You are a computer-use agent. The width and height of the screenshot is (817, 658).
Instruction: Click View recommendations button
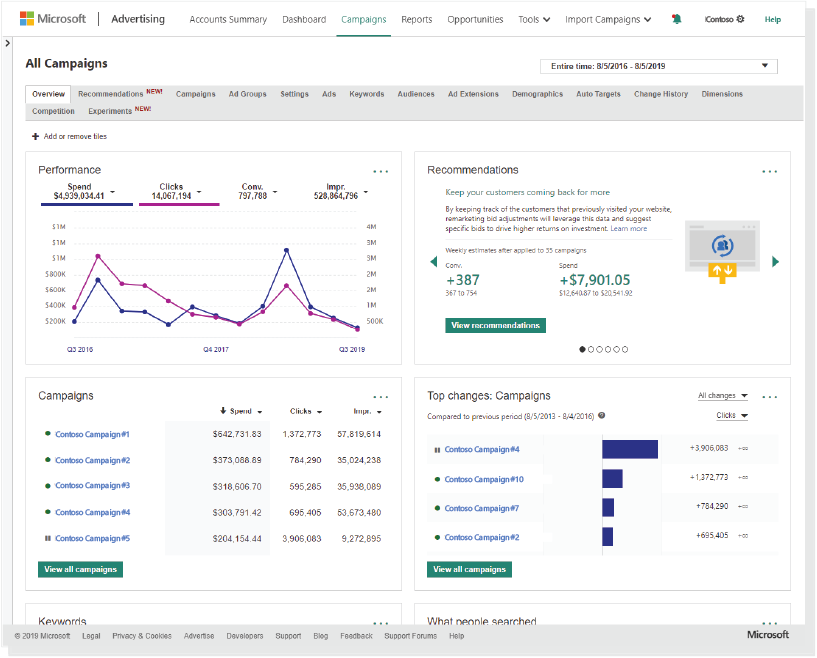click(x=496, y=326)
